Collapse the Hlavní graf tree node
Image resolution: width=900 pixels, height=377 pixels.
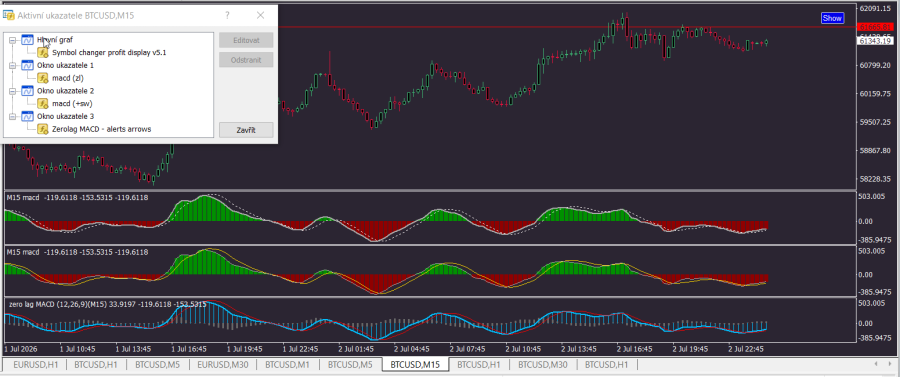[13, 40]
